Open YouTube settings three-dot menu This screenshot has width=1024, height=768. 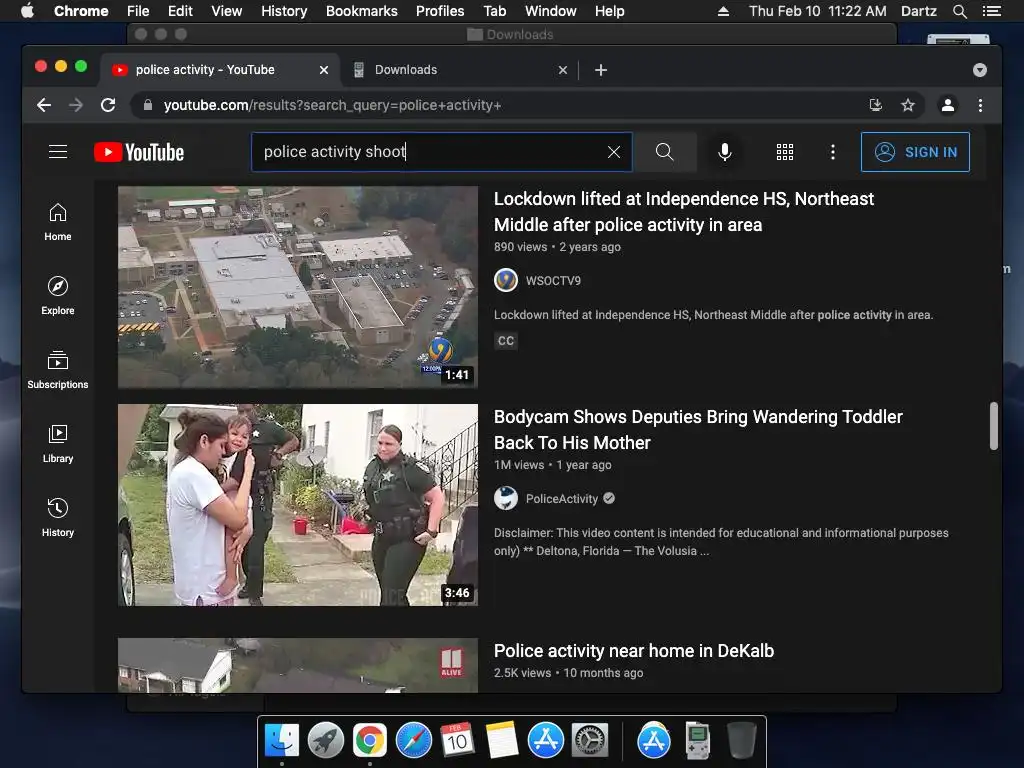pos(833,152)
